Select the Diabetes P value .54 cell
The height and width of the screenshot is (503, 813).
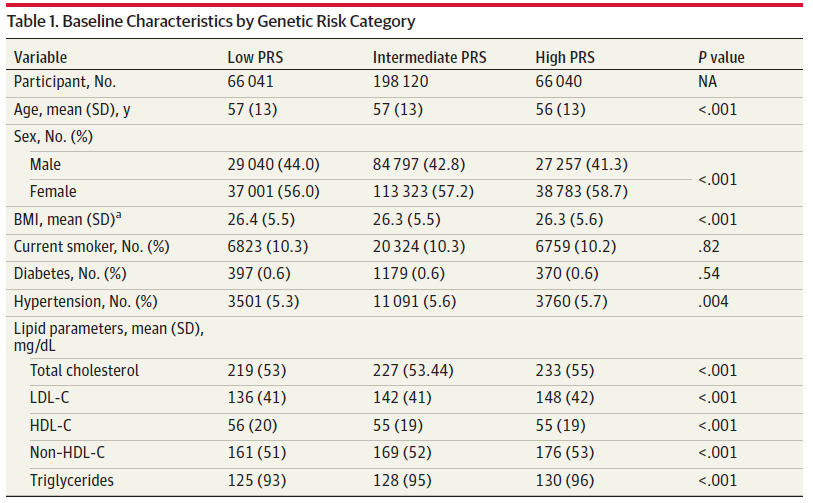pyautogui.click(x=711, y=273)
